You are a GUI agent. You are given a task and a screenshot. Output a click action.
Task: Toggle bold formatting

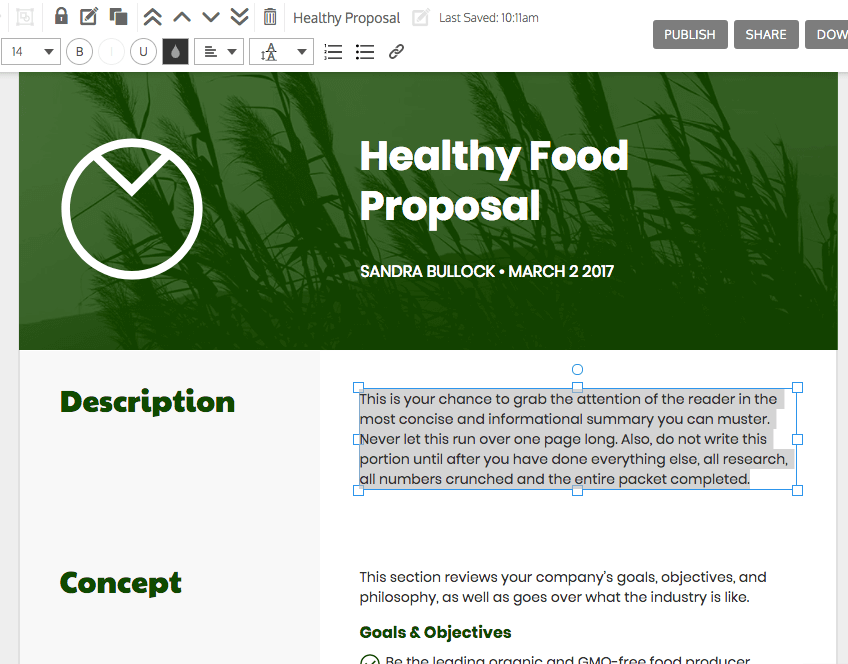pos(79,51)
